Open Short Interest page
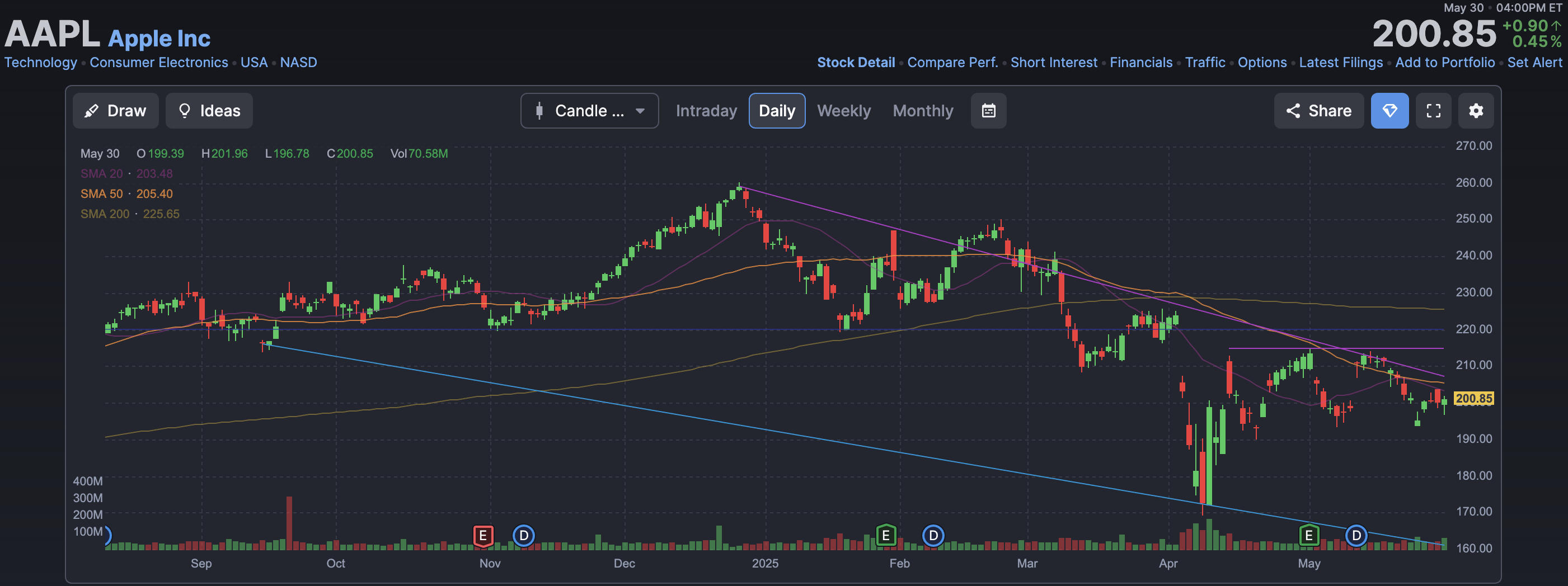The width and height of the screenshot is (1568, 586). click(x=1054, y=62)
